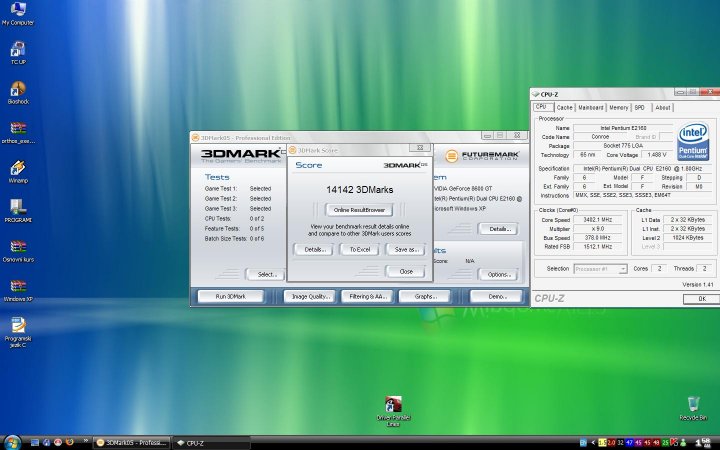Click OK in the CPU-Z window
The height and width of the screenshot is (450, 720).
tap(702, 299)
